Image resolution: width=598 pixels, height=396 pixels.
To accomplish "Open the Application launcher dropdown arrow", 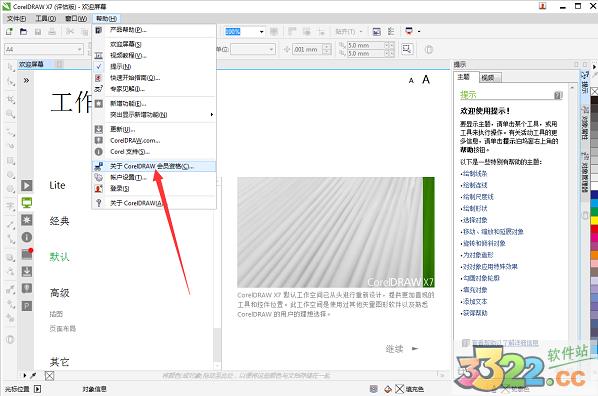I will tap(419, 32).
